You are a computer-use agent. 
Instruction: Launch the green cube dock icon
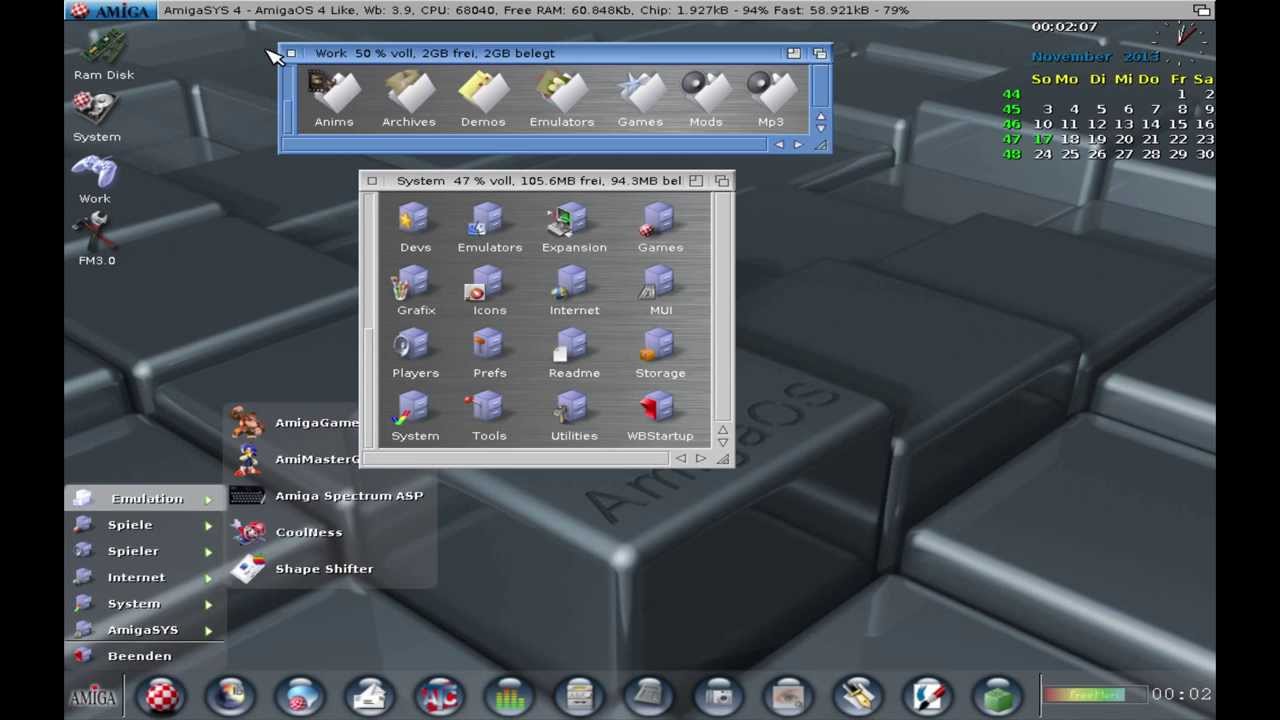[998, 696]
